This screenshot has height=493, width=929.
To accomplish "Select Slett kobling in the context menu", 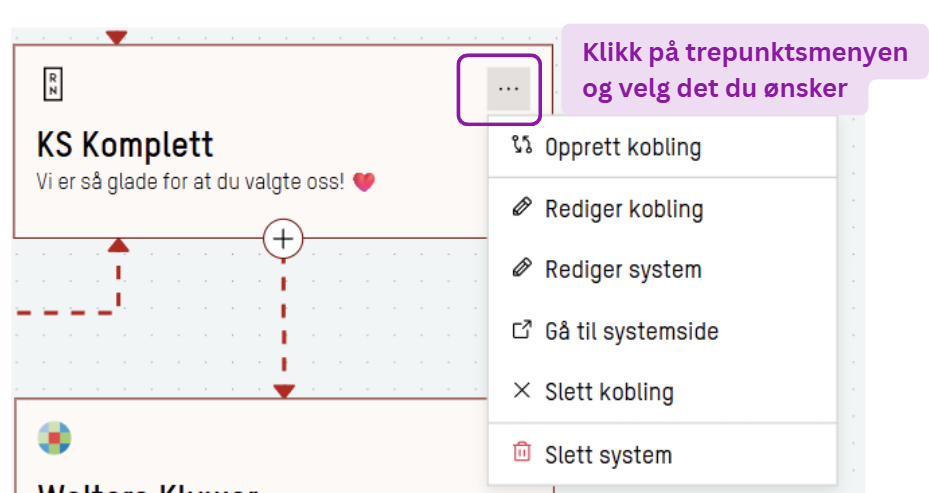I will [x=609, y=392].
